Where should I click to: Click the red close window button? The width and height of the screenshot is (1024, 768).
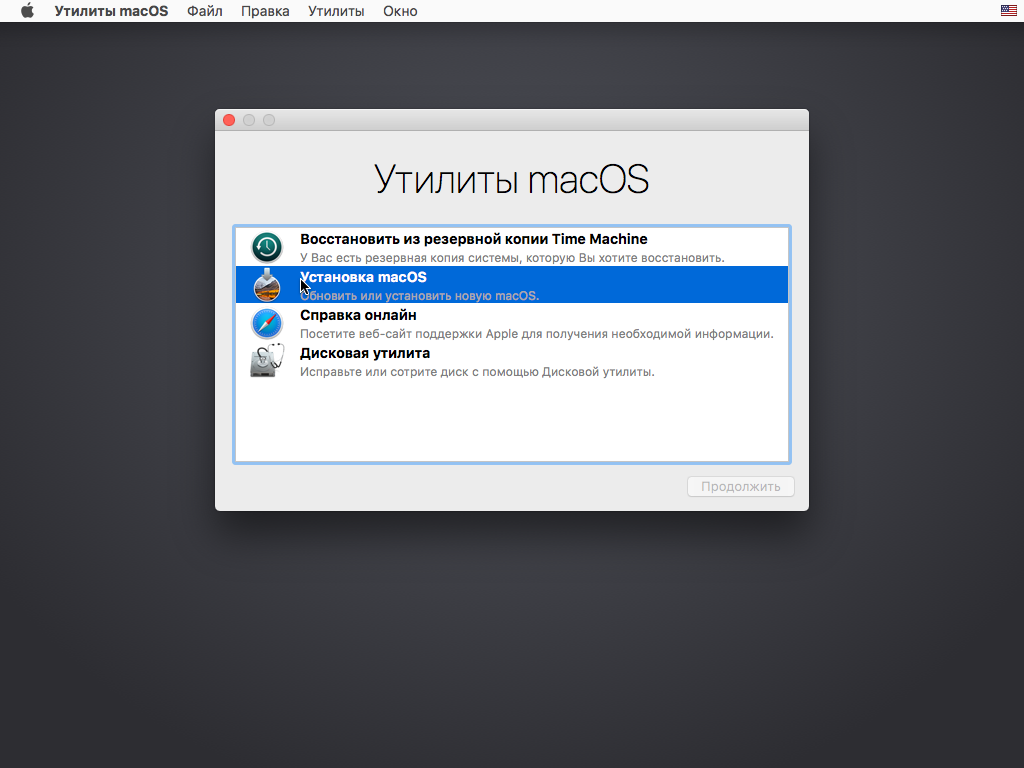click(x=229, y=120)
